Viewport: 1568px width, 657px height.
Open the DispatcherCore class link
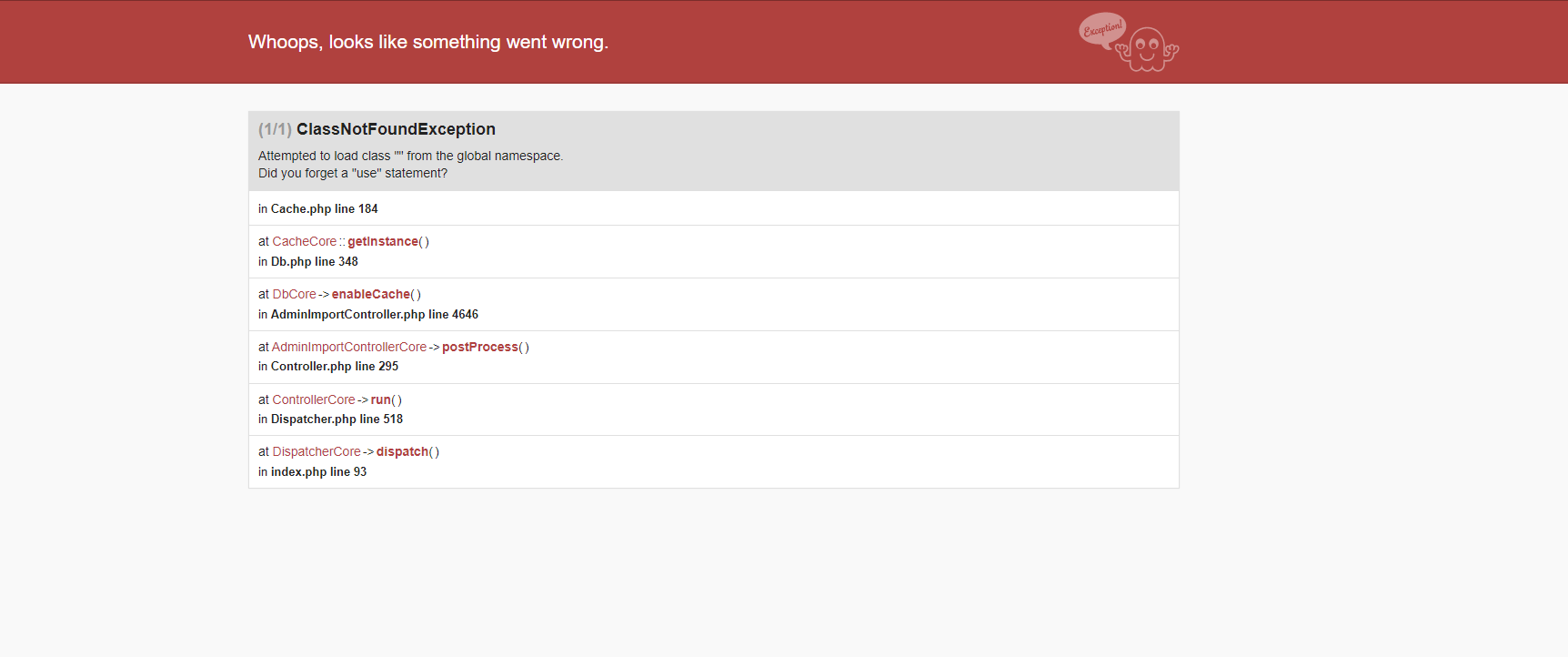(x=317, y=452)
